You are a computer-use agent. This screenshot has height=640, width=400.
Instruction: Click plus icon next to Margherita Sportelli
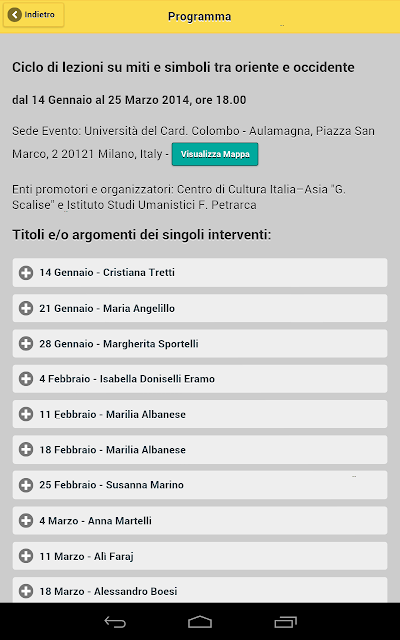pos(26,344)
